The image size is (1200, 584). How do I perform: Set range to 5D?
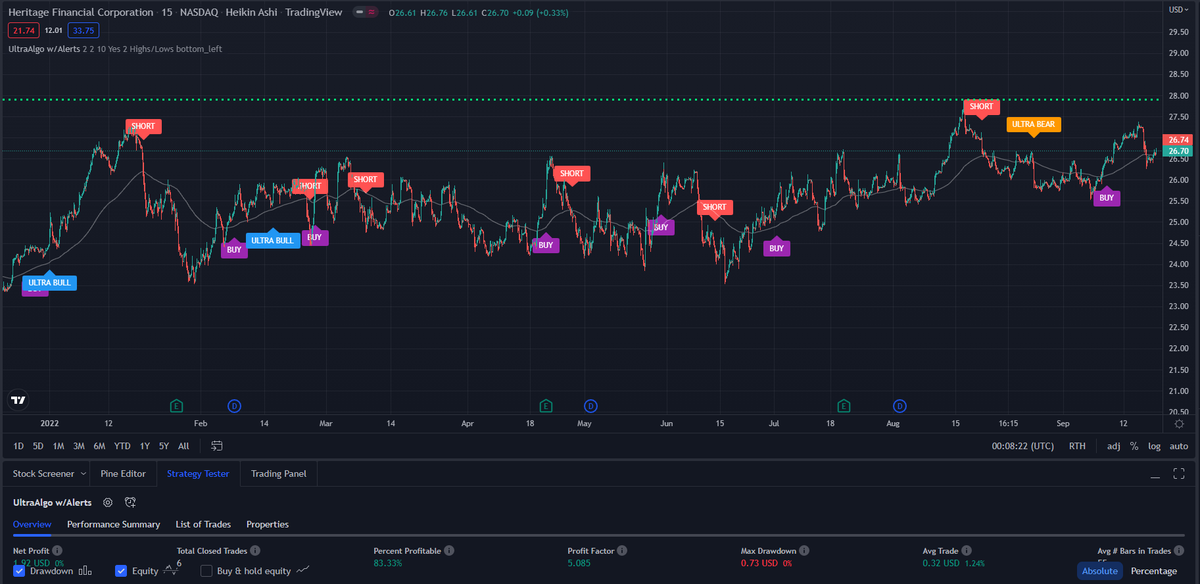point(38,446)
